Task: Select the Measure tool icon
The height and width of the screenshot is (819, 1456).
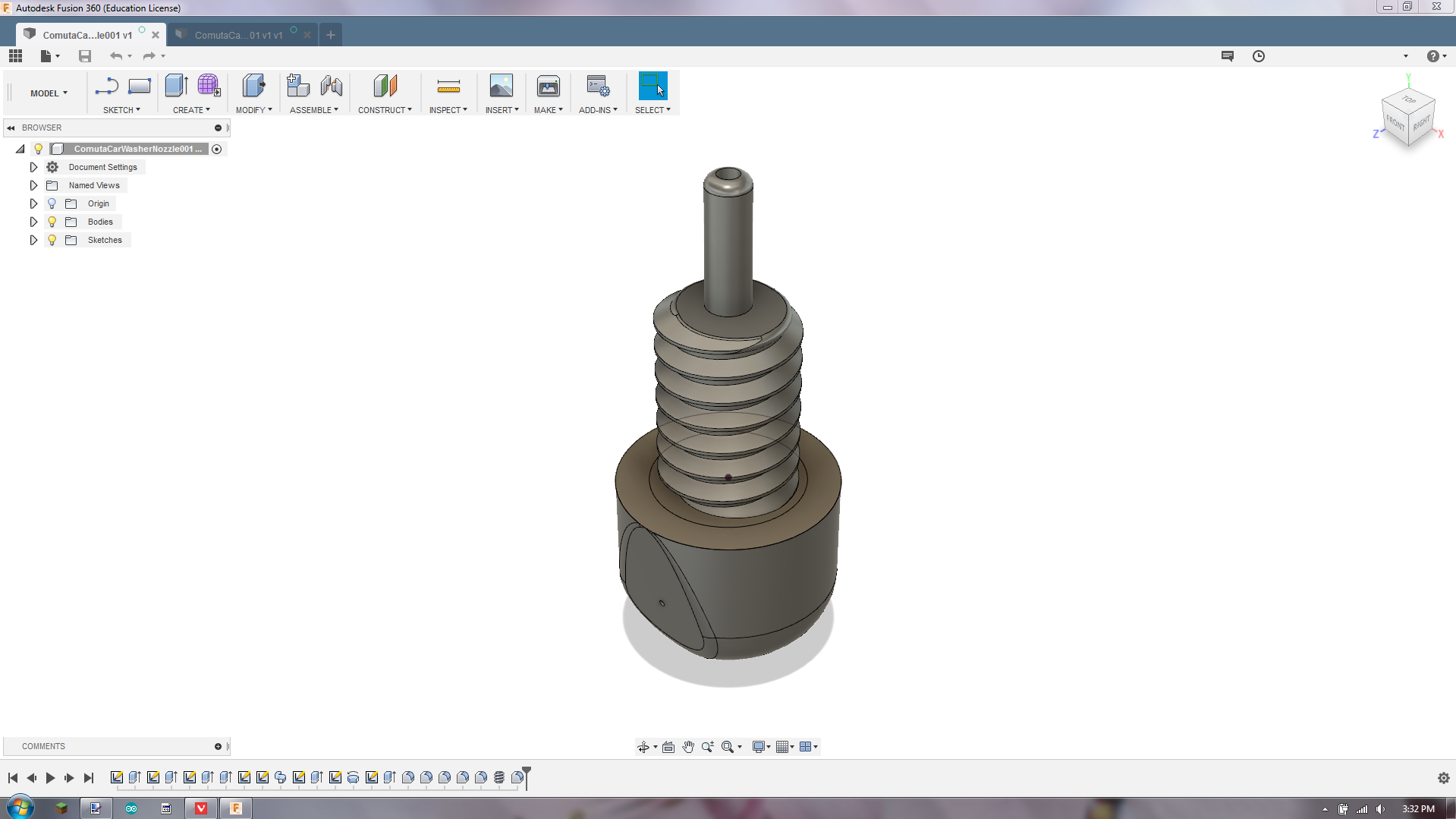Action: pyautogui.click(x=448, y=86)
